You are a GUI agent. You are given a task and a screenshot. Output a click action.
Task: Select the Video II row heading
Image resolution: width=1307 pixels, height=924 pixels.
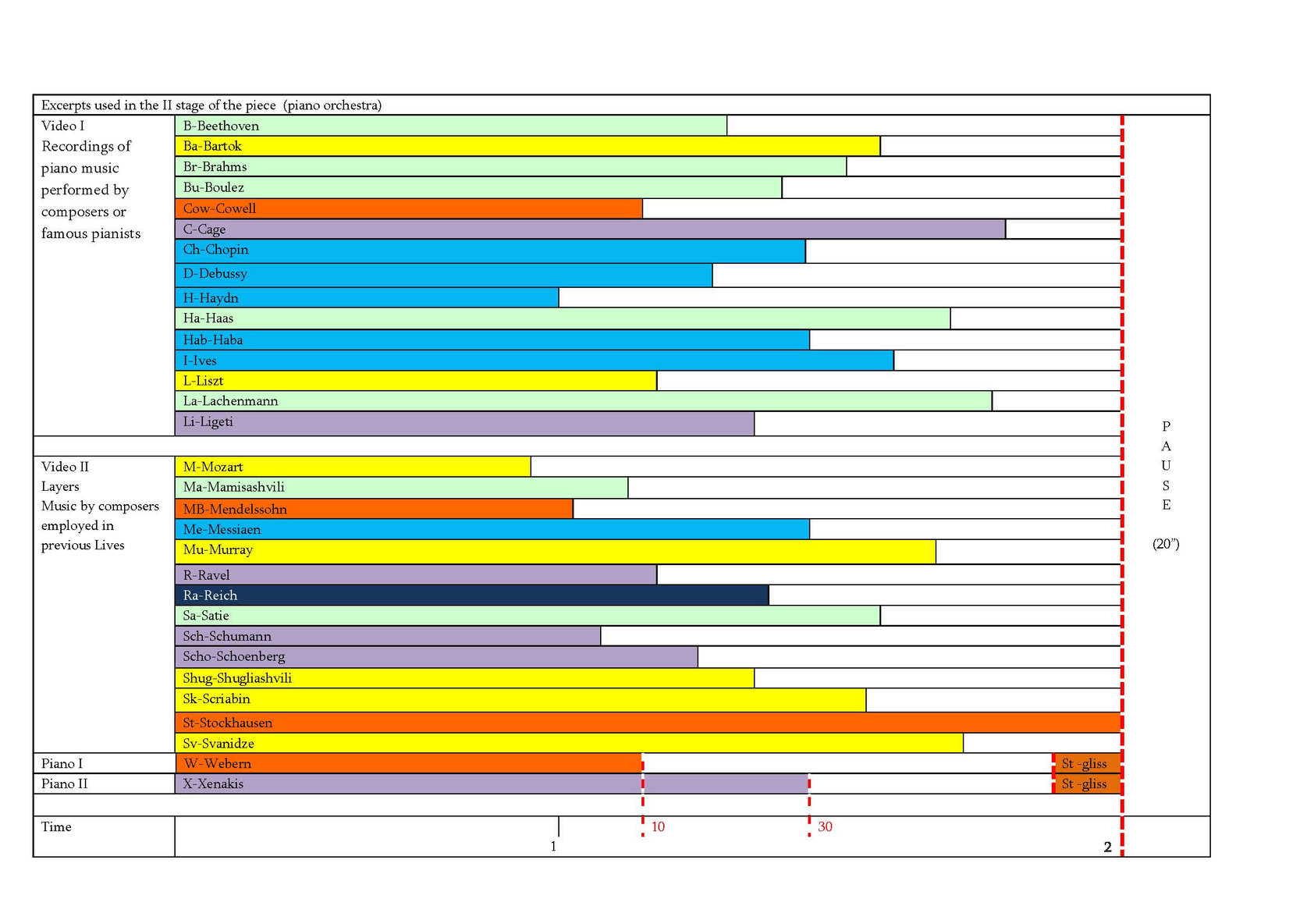pos(65,467)
